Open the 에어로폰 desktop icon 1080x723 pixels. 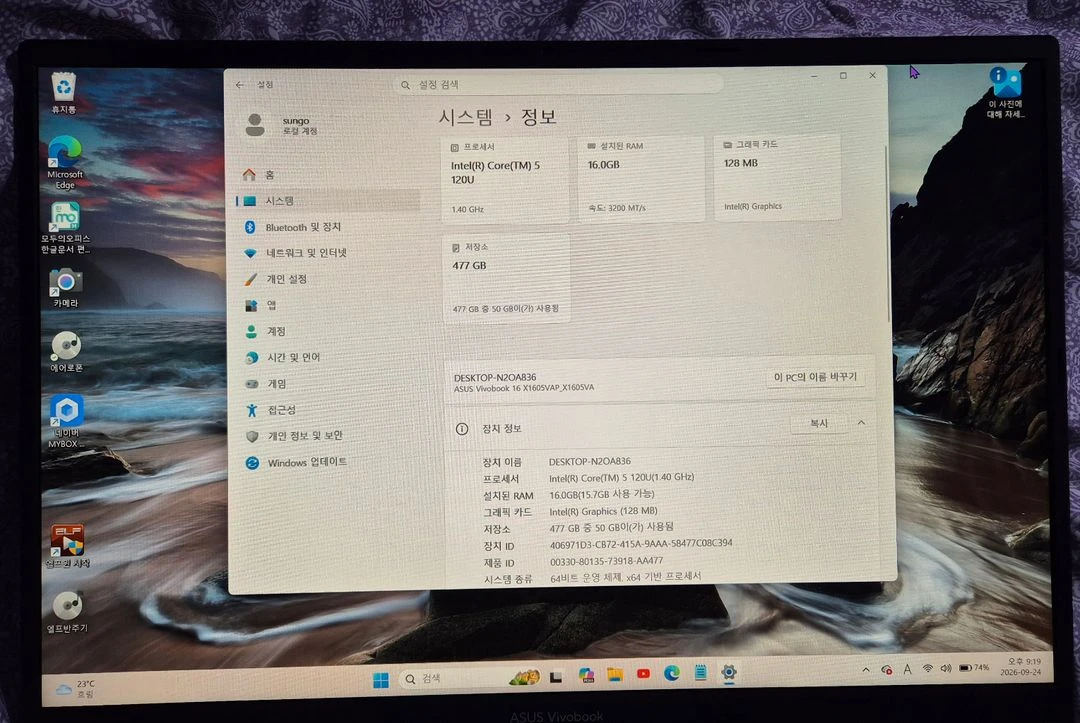pos(66,352)
